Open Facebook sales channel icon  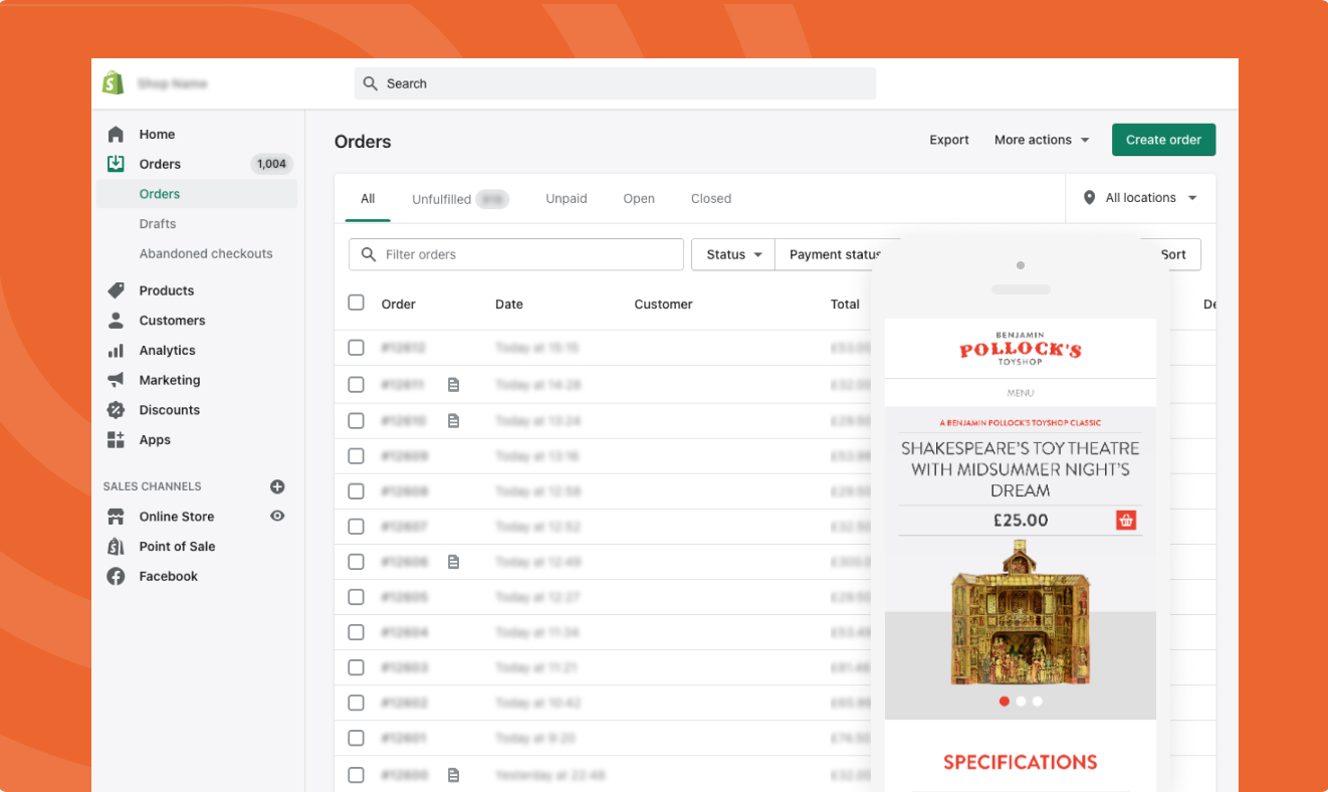coord(116,576)
